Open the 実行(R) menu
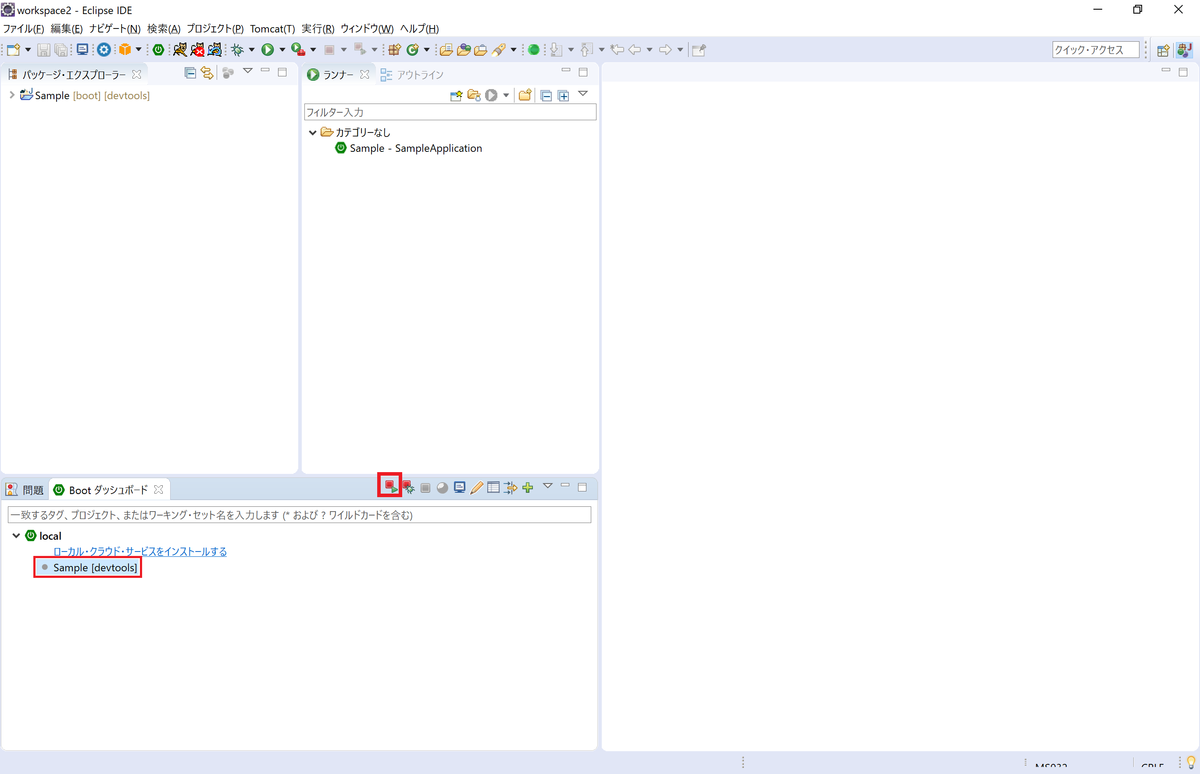Image resolution: width=1200 pixels, height=774 pixels. tap(318, 29)
